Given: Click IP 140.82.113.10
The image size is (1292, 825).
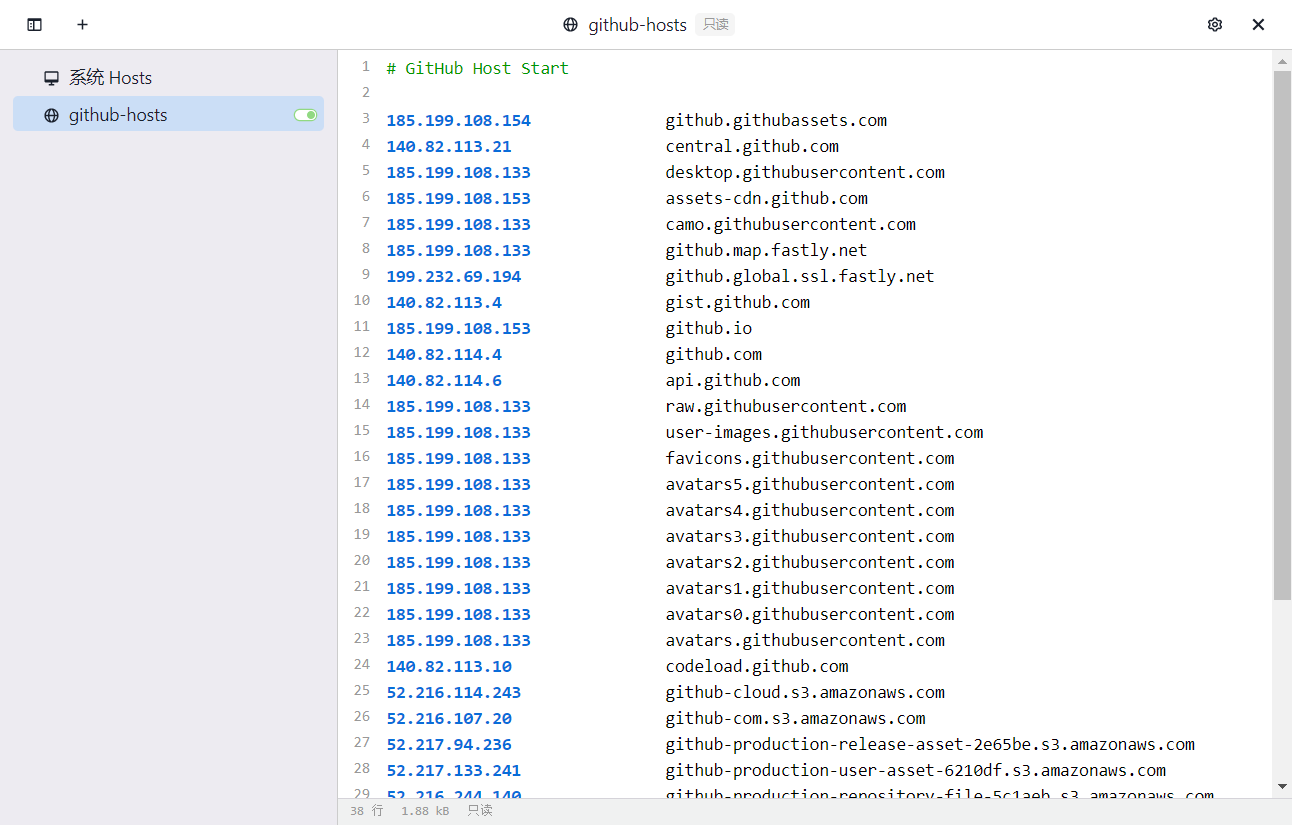Looking at the screenshot, I should tap(449, 666).
